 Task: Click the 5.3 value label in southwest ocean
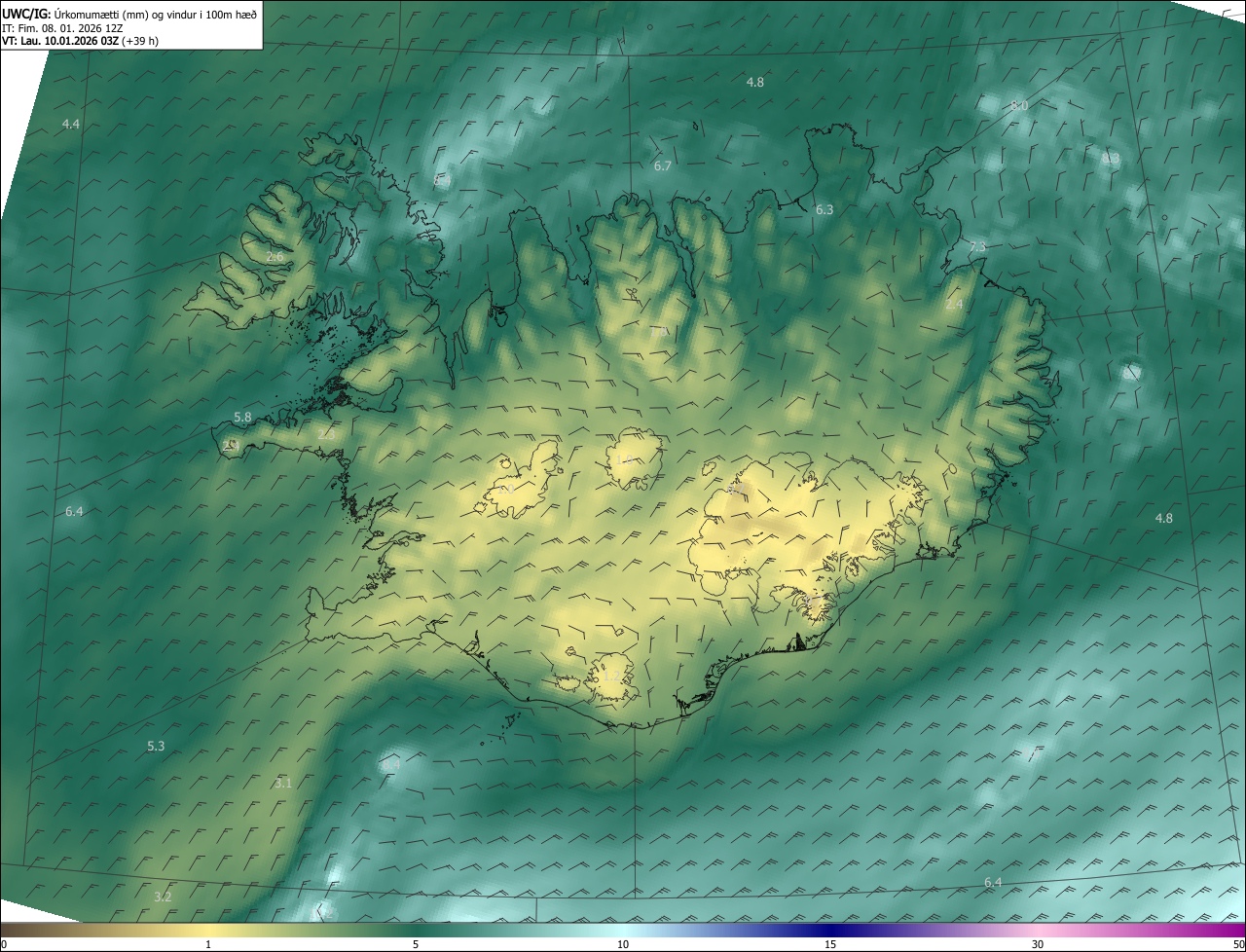[x=156, y=747]
